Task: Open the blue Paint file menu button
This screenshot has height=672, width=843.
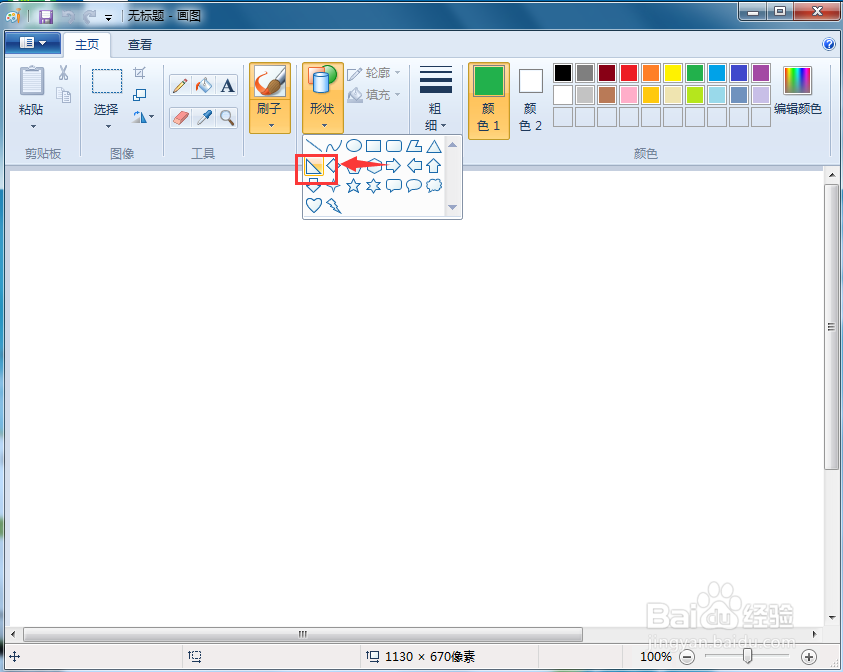Action: (x=32, y=43)
